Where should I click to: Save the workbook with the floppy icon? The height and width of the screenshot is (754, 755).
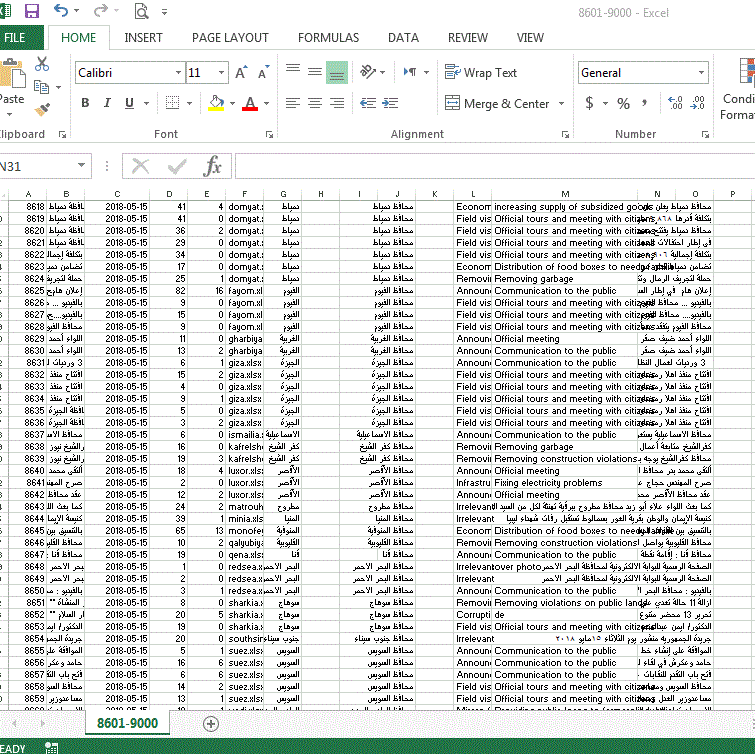tap(32, 11)
